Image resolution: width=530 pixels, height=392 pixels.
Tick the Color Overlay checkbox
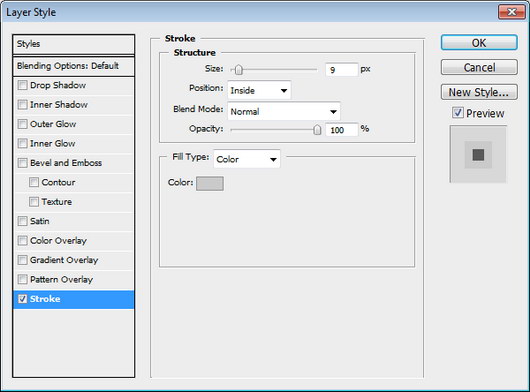pyautogui.click(x=22, y=241)
